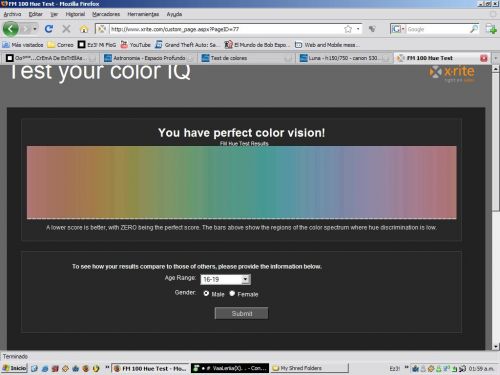This screenshot has height=375, width=500.
Task: Click the volume speaker tray icon
Action: (463, 368)
